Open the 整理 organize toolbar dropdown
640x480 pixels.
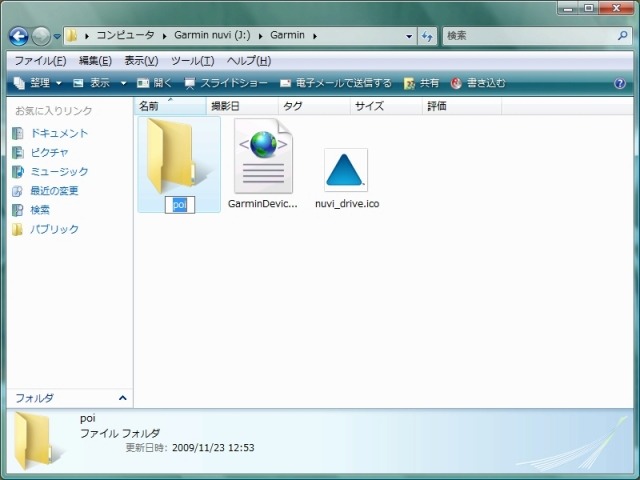pyautogui.click(x=38, y=83)
